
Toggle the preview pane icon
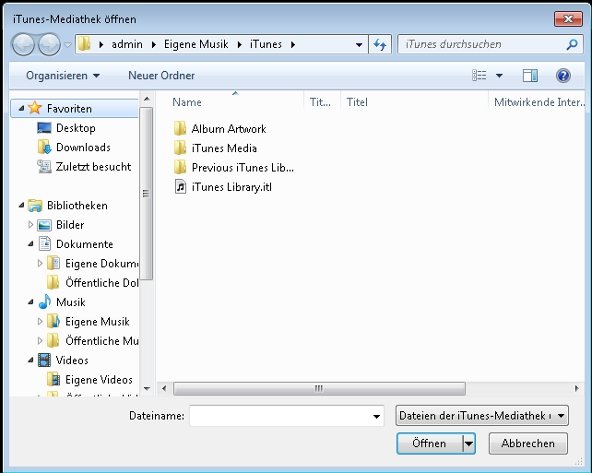point(530,75)
